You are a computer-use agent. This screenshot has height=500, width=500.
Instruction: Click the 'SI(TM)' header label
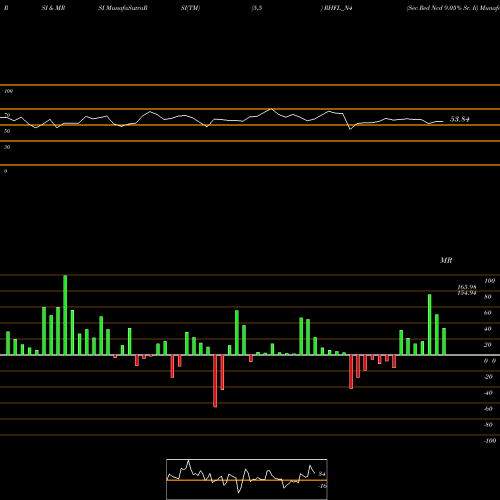click(190, 8)
